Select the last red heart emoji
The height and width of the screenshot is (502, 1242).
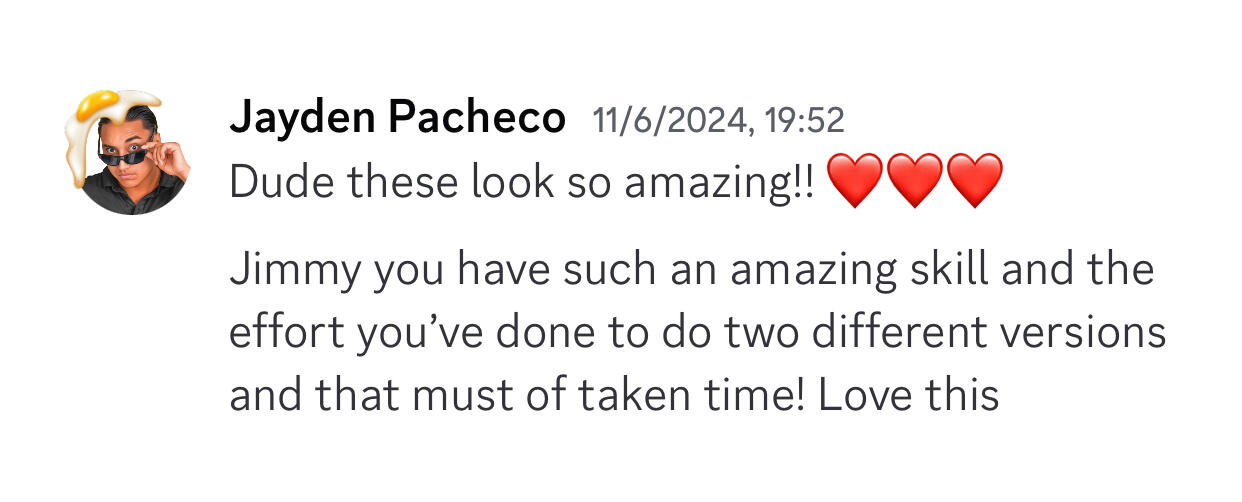click(973, 181)
